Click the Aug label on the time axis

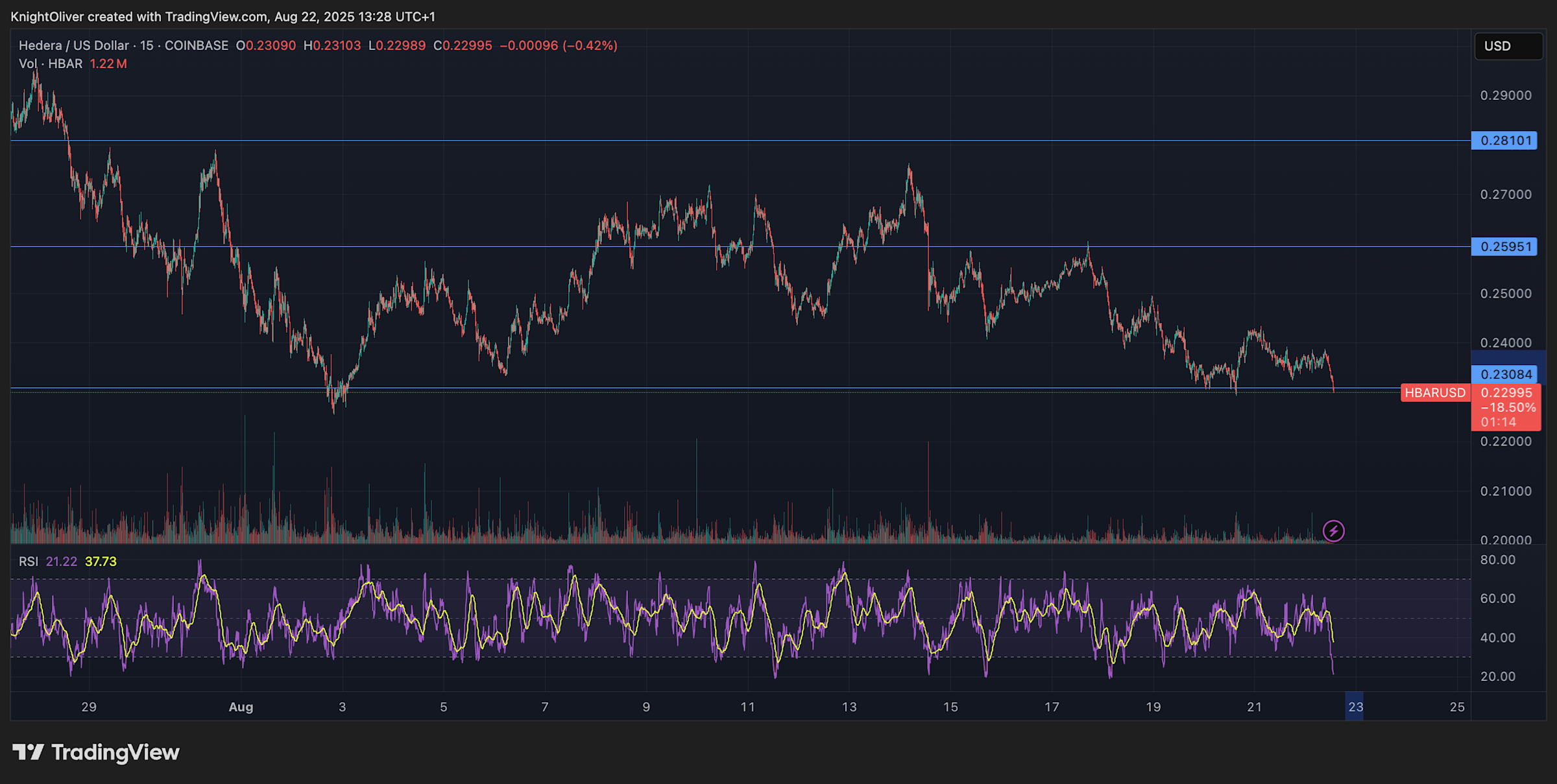241,707
